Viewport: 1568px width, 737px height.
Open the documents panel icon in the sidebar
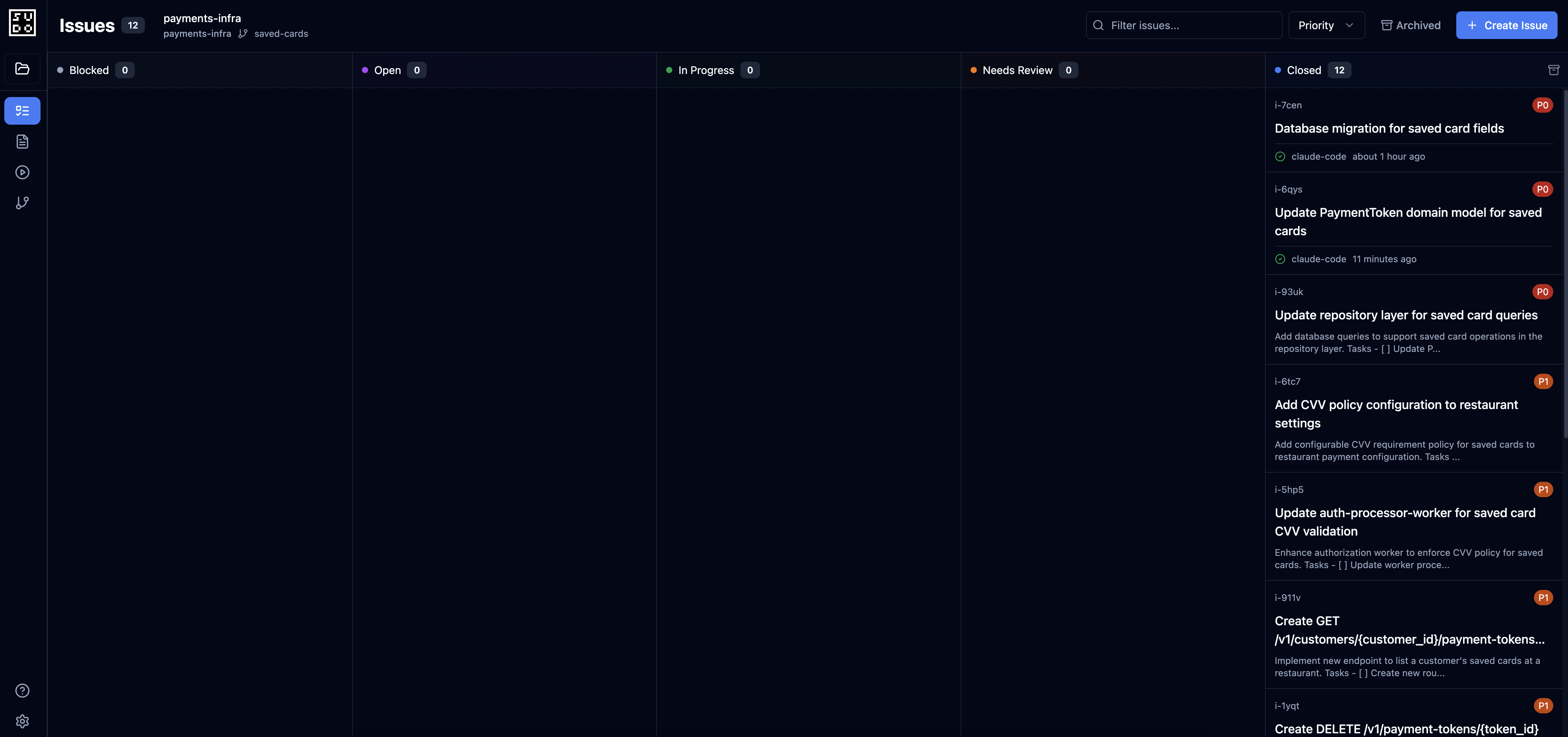(x=22, y=141)
